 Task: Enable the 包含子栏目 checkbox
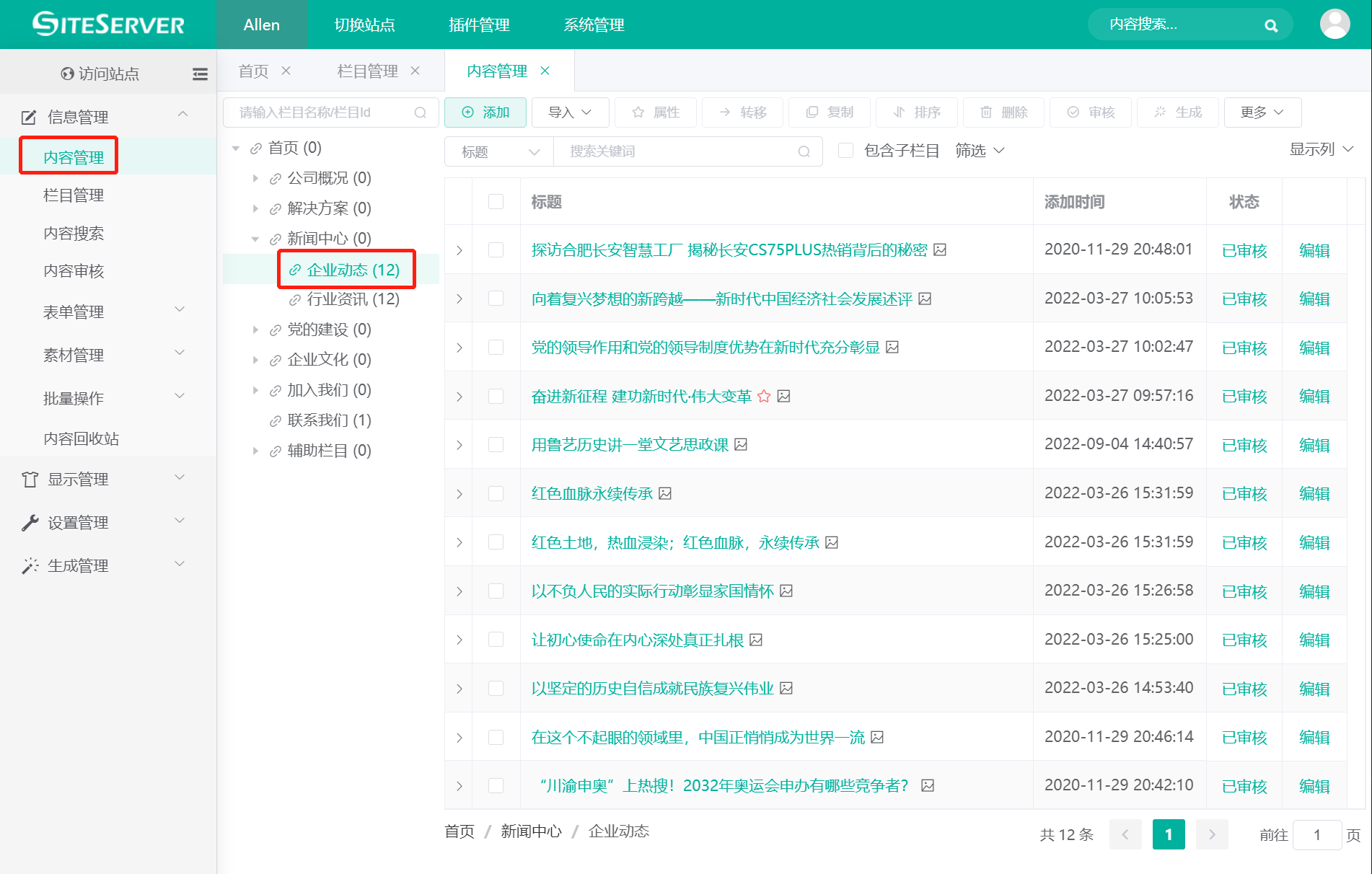coord(845,150)
